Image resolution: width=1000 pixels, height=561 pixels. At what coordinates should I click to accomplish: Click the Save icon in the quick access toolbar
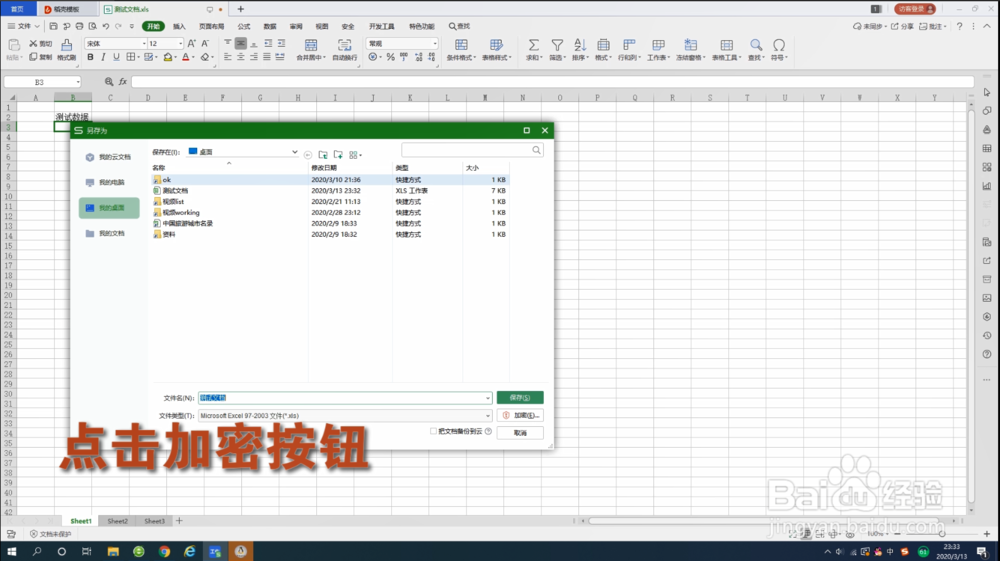tap(54, 26)
